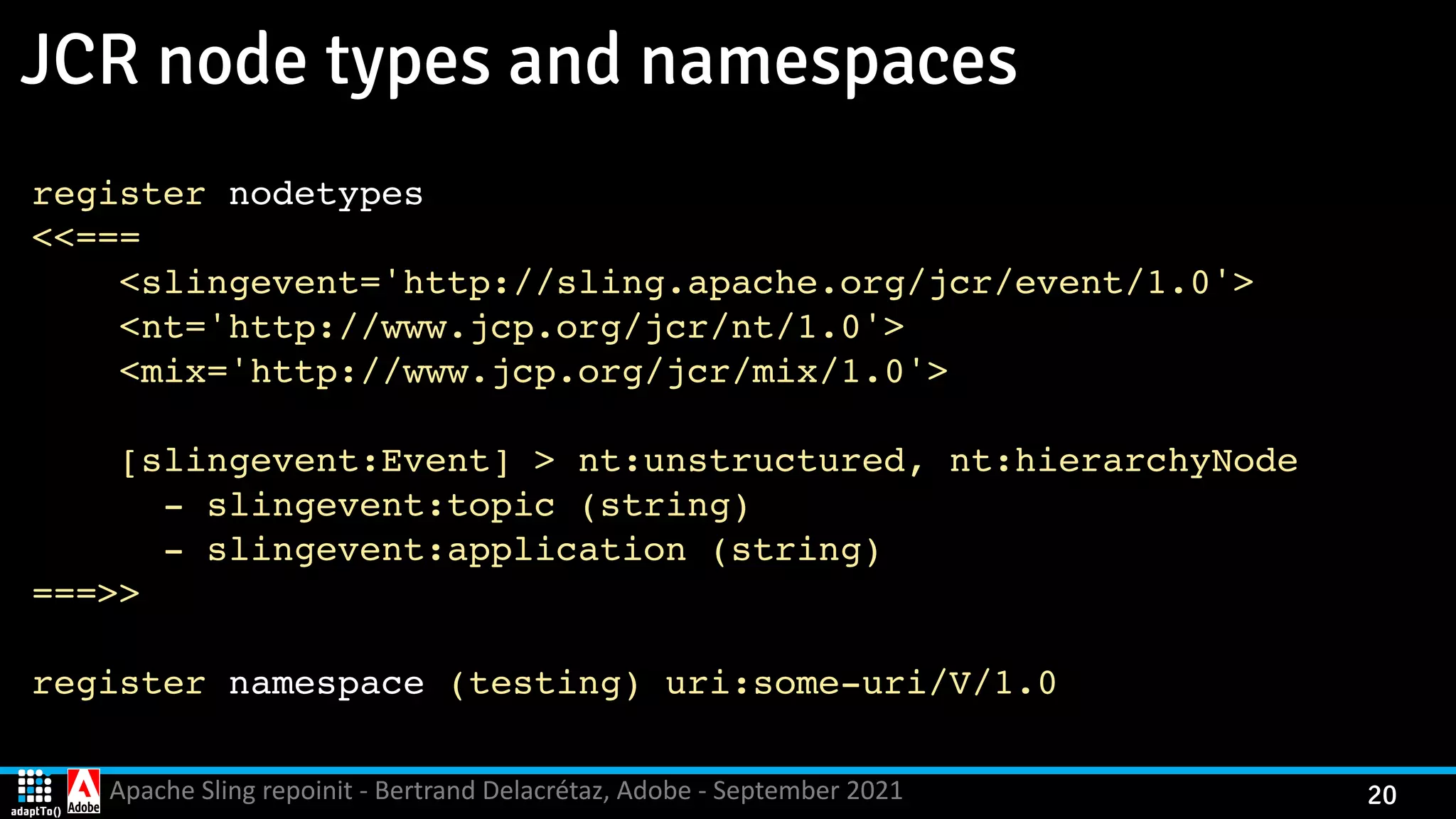Click the slide title 'JCR node types and namespaces'

pyautogui.click(x=519, y=63)
